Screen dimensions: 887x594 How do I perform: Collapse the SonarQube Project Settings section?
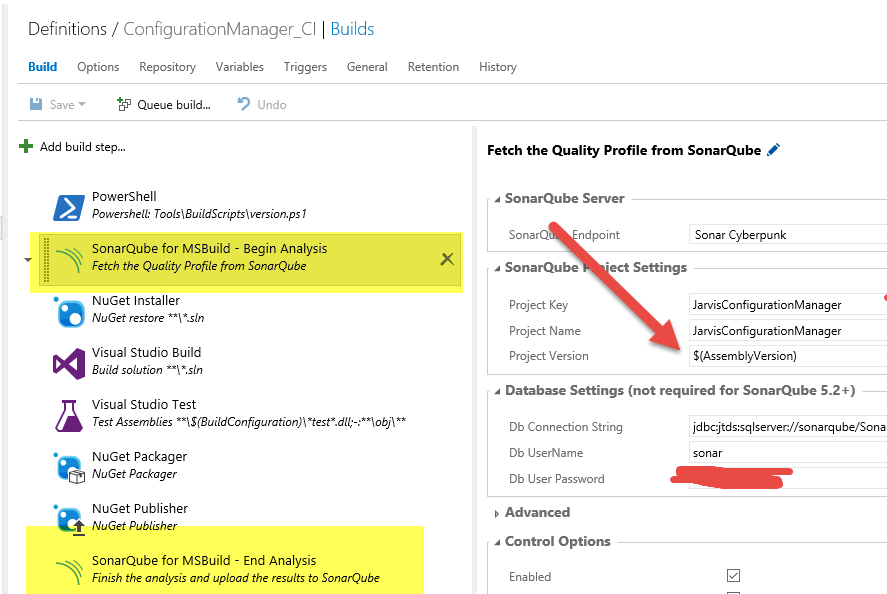coord(497,268)
